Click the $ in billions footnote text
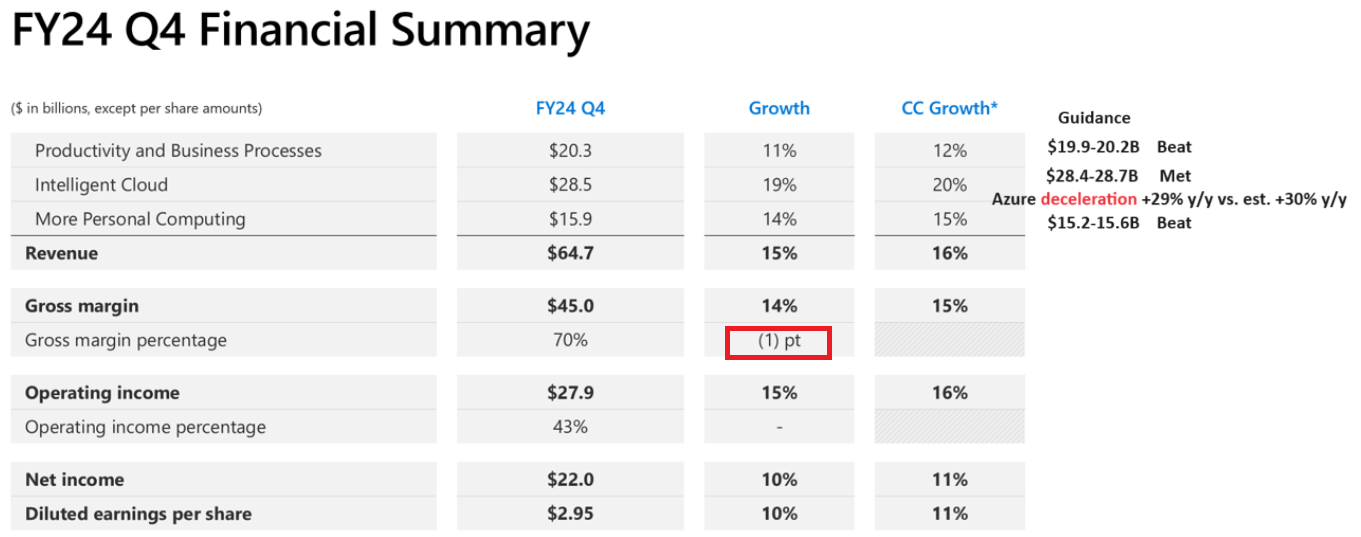 pyautogui.click(x=137, y=108)
